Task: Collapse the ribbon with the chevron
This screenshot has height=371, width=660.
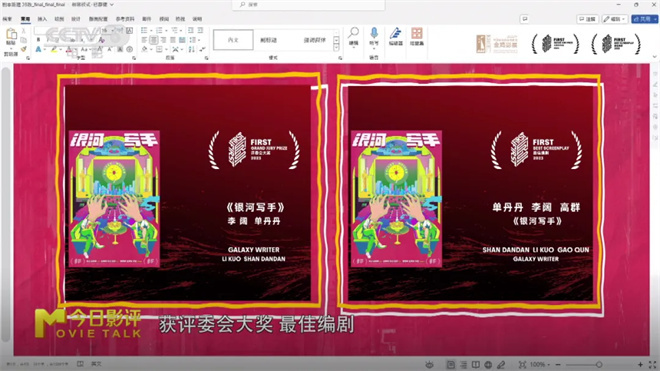Action: [x=655, y=56]
